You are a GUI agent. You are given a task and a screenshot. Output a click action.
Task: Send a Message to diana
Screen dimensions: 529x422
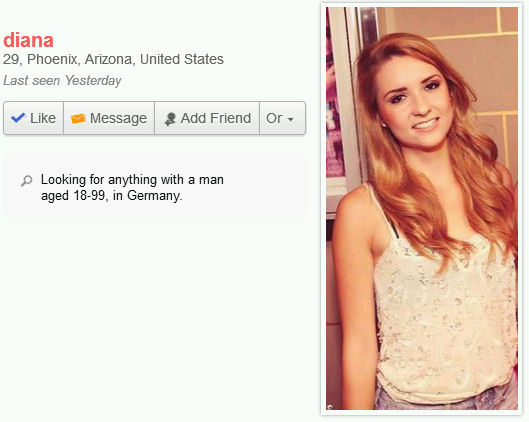click(x=109, y=118)
